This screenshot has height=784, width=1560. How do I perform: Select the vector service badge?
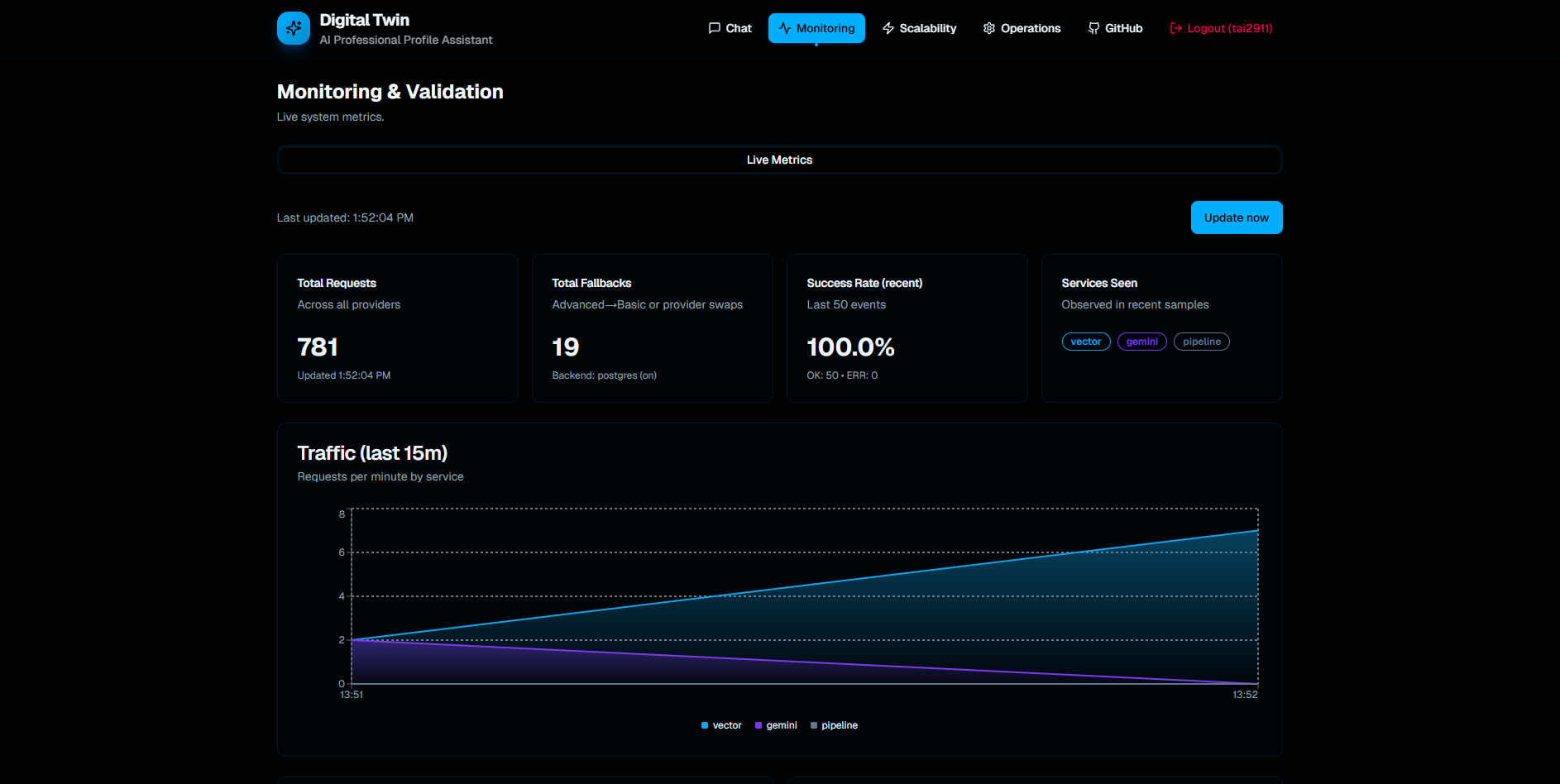[1085, 342]
